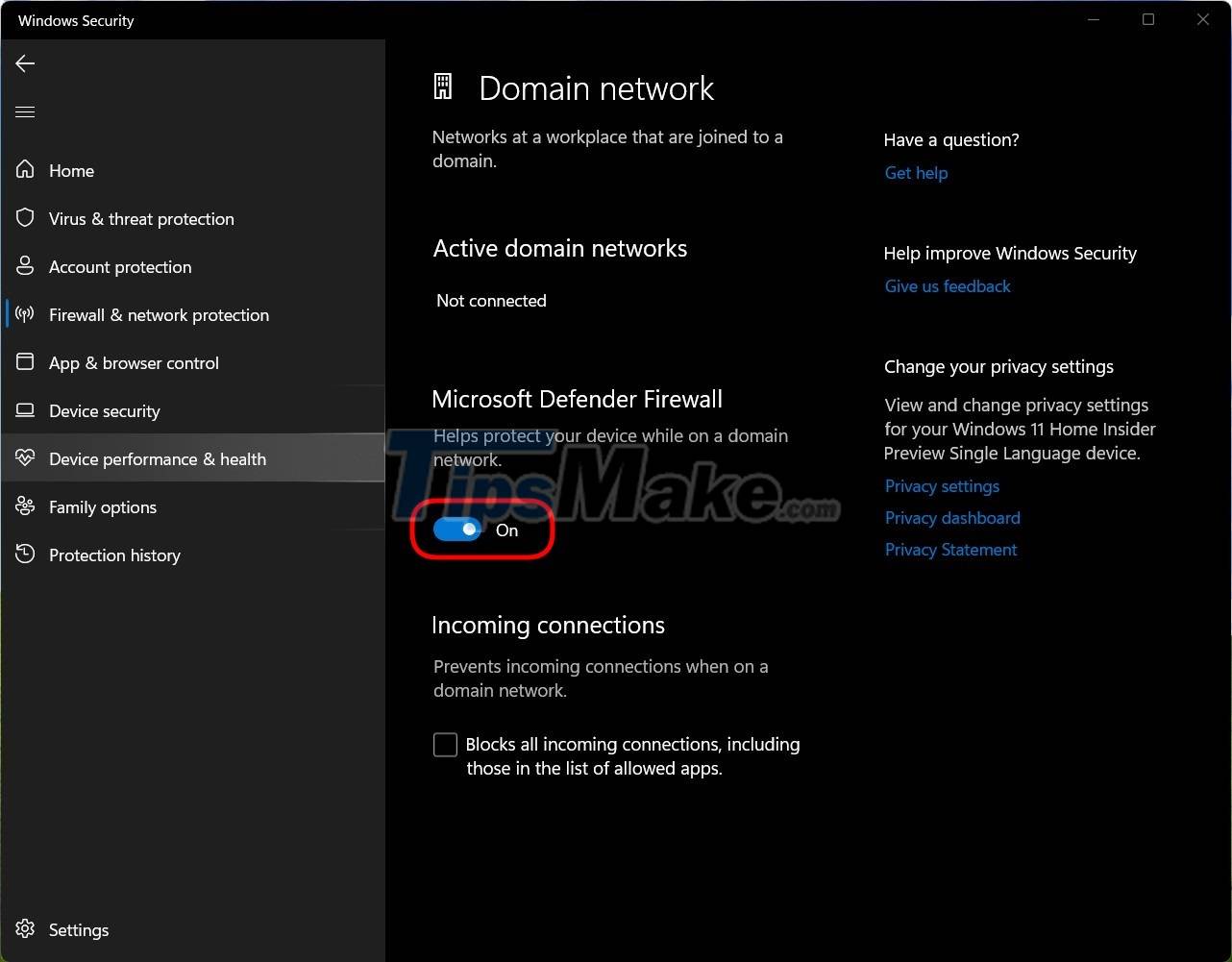Click the Have a question? heading
The height and width of the screenshot is (962, 1232).
coord(951,140)
